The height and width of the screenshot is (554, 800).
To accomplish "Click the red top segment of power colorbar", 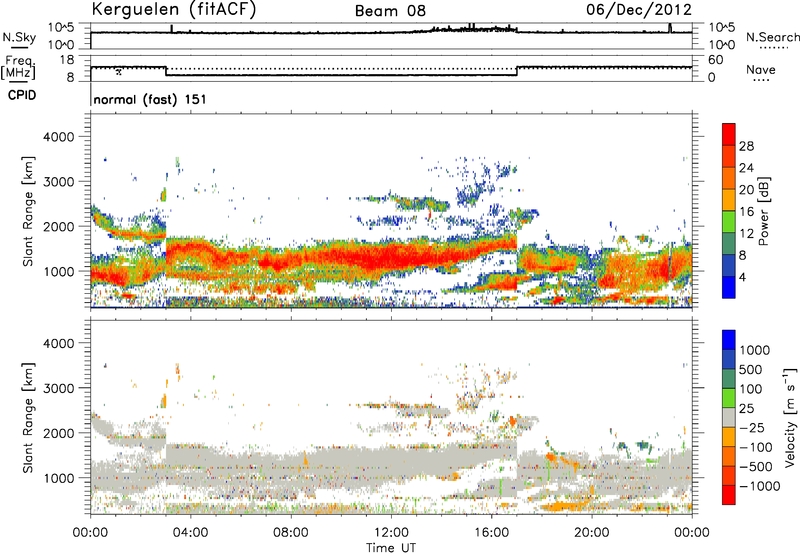I will [729, 134].
